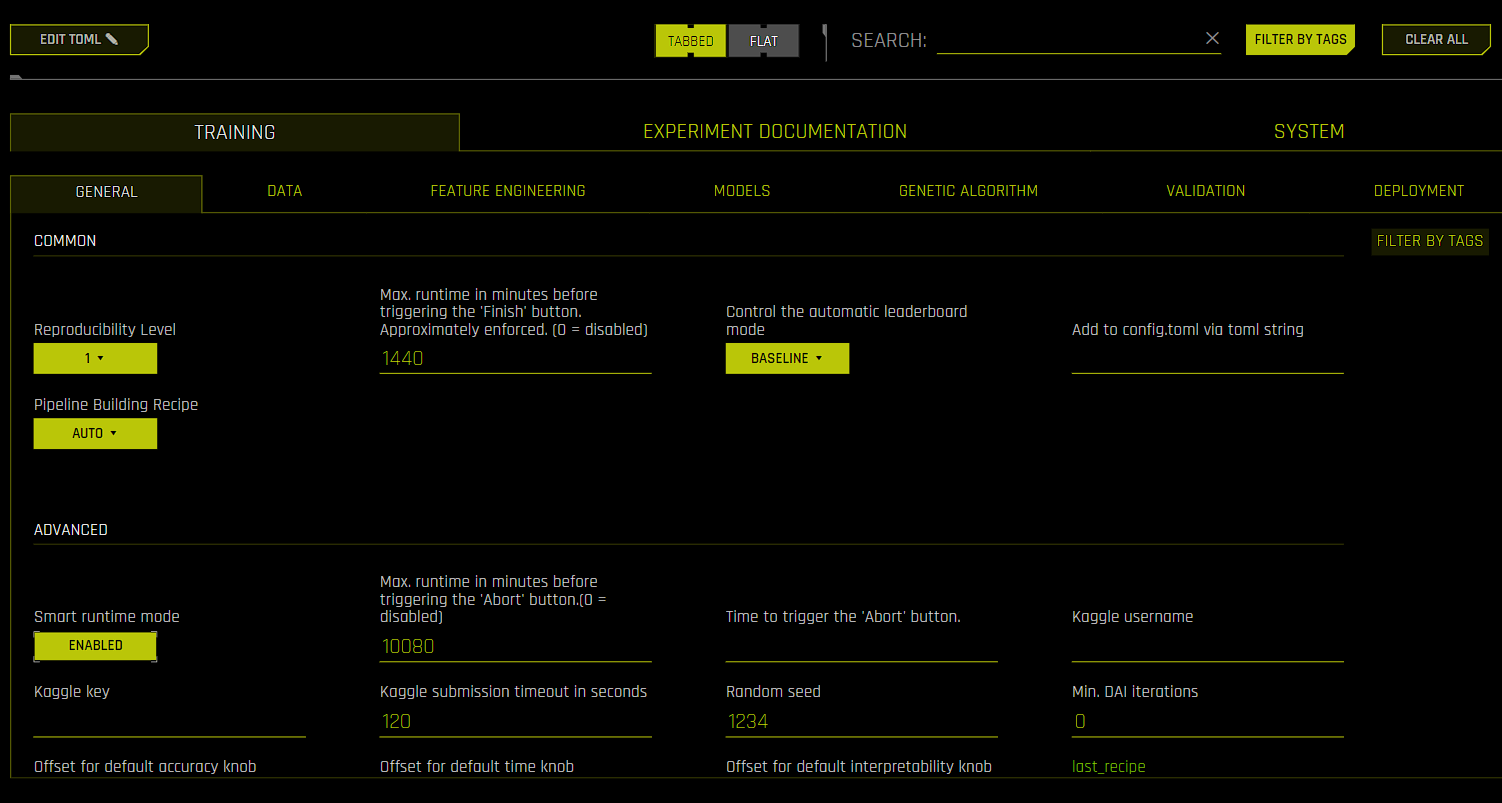This screenshot has height=803, width=1502.
Task: Click the FILTER BY TAGS button
Action: (1300, 39)
